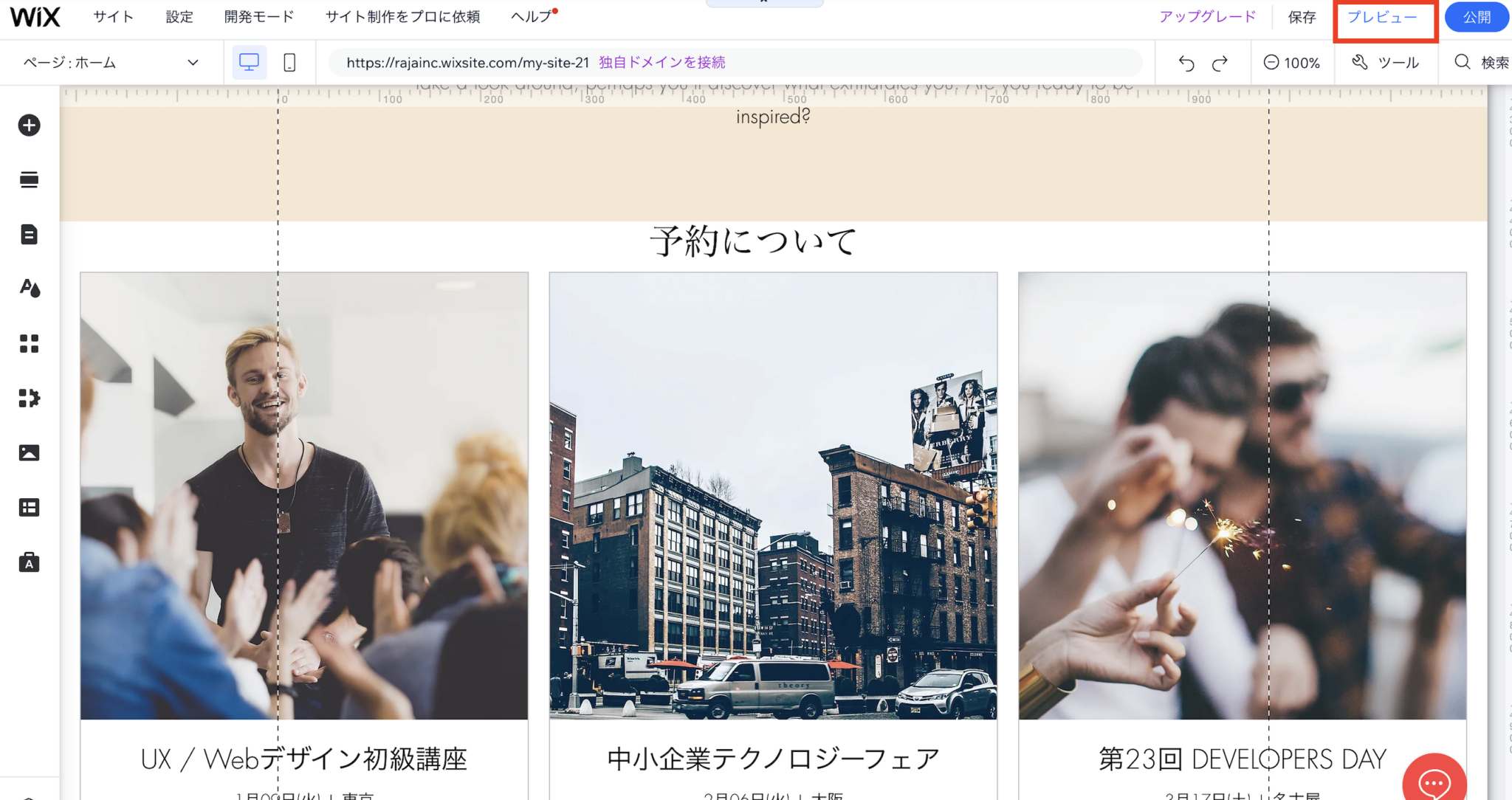Undo the last change
The height and width of the screenshot is (800, 1512).
(1186, 63)
